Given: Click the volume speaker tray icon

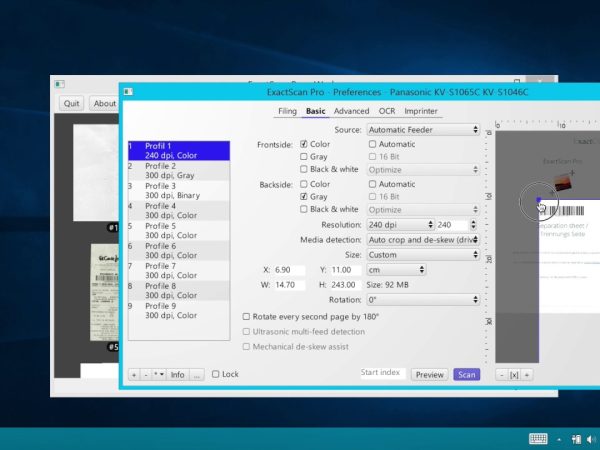Looking at the screenshot, I should (591, 439).
